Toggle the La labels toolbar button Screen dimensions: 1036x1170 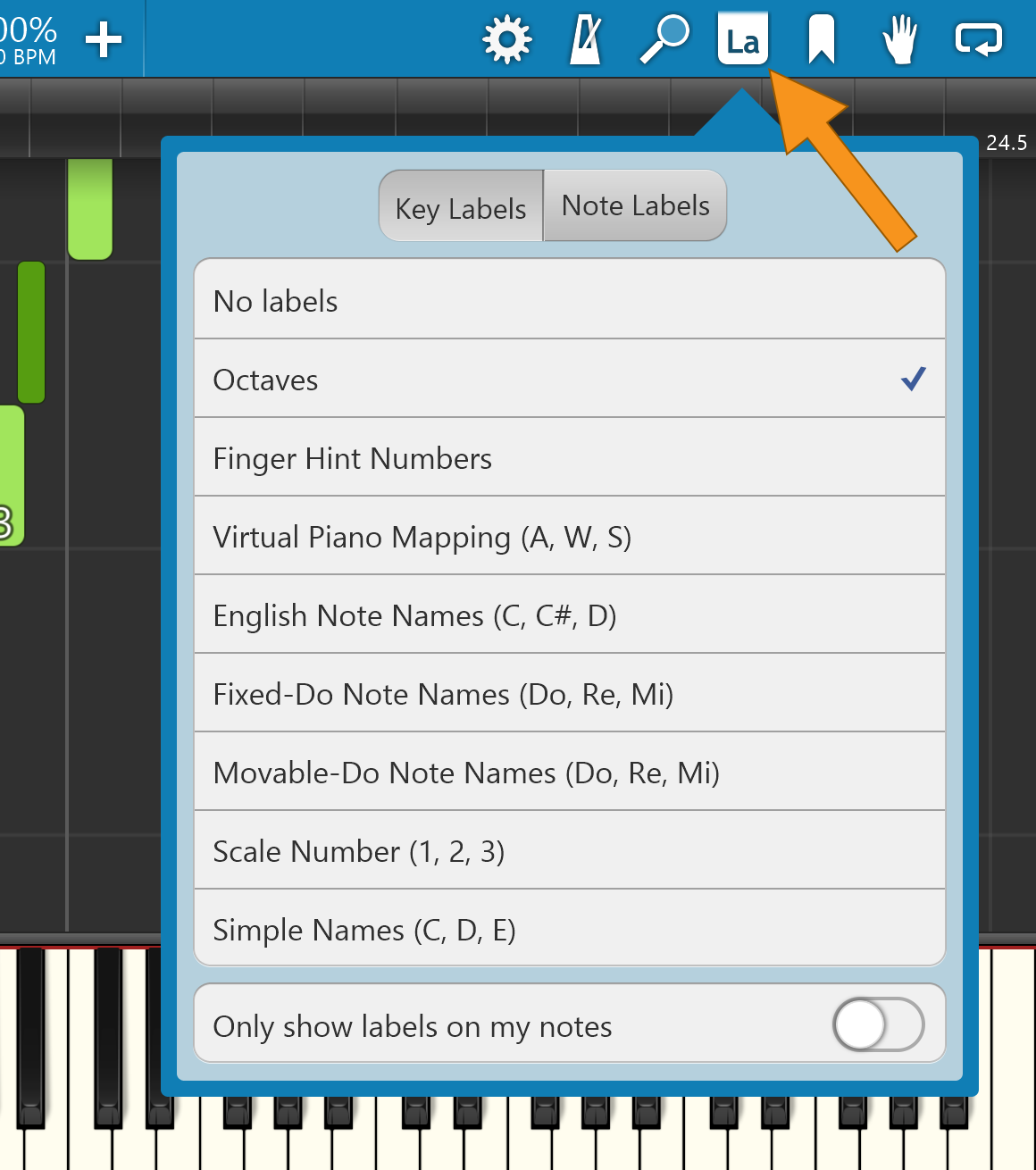[x=743, y=39]
